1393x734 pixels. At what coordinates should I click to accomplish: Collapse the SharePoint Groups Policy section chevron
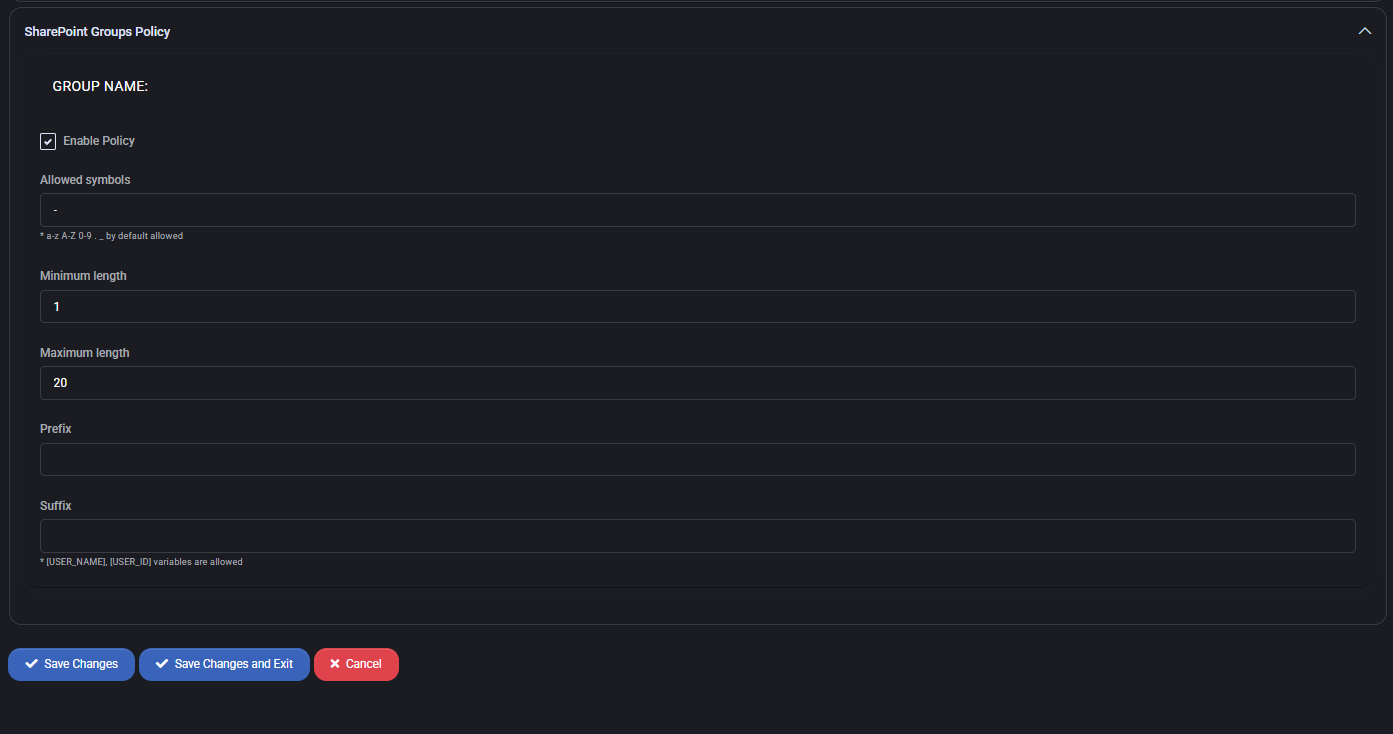click(x=1365, y=31)
